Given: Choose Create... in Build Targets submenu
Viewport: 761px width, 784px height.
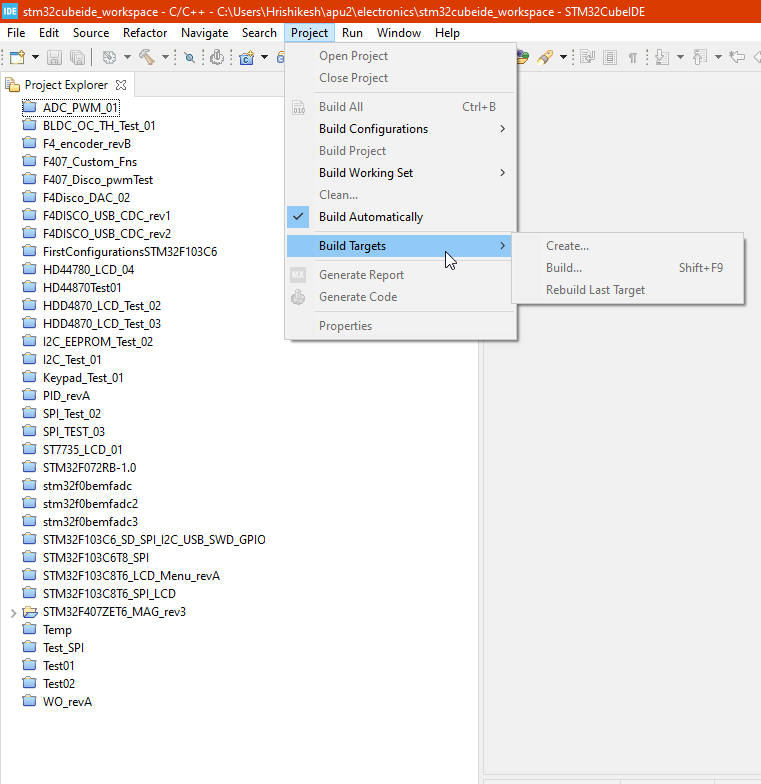Looking at the screenshot, I should pyautogui.click(x=628, y=246).
